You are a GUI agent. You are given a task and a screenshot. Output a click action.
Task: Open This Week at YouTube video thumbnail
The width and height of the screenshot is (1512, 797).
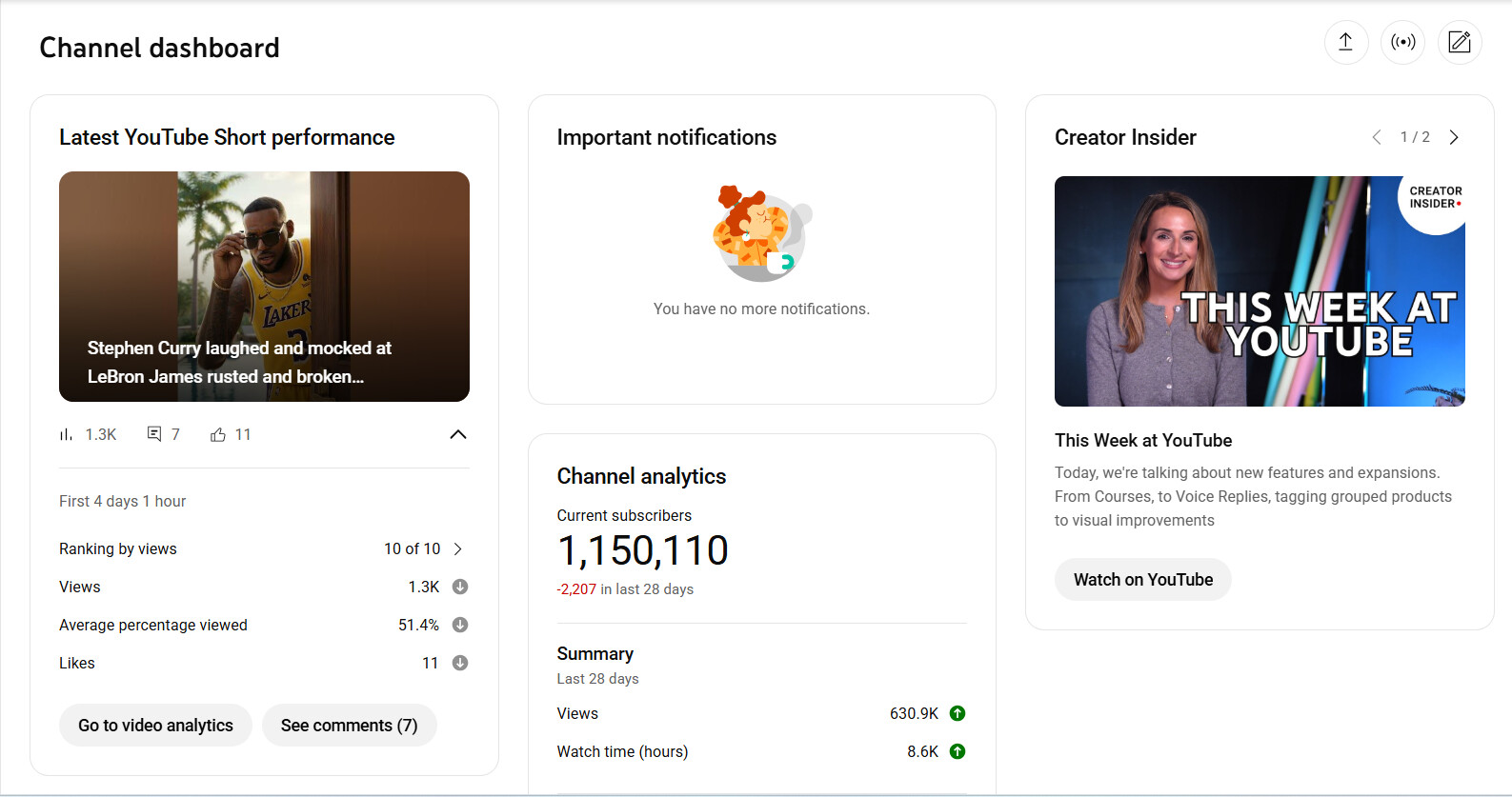(1259, 291)
